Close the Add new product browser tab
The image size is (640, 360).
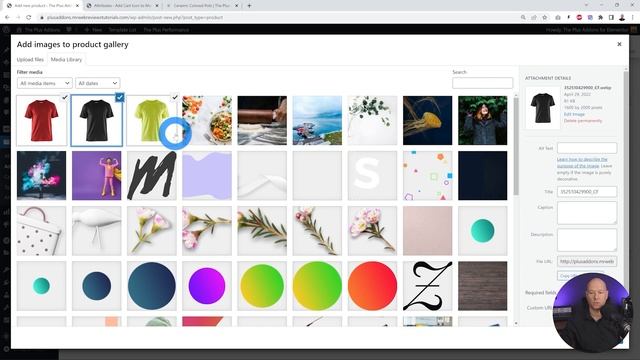point(77,6)
